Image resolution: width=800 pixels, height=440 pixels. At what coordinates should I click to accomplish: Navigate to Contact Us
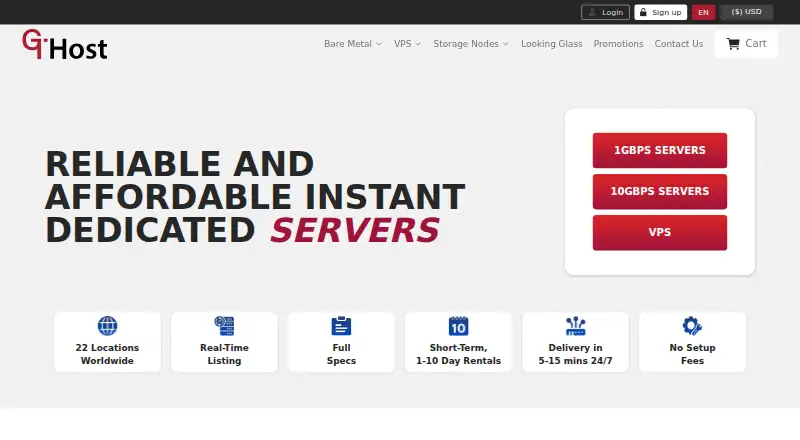pos(679,44)
